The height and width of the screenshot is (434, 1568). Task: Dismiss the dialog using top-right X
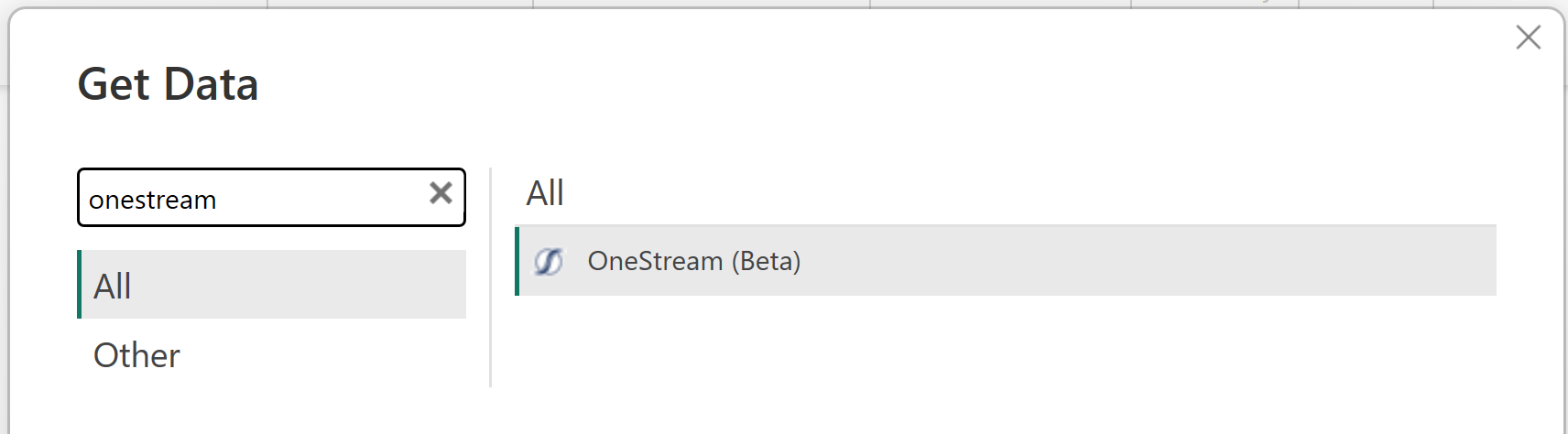1528,38
